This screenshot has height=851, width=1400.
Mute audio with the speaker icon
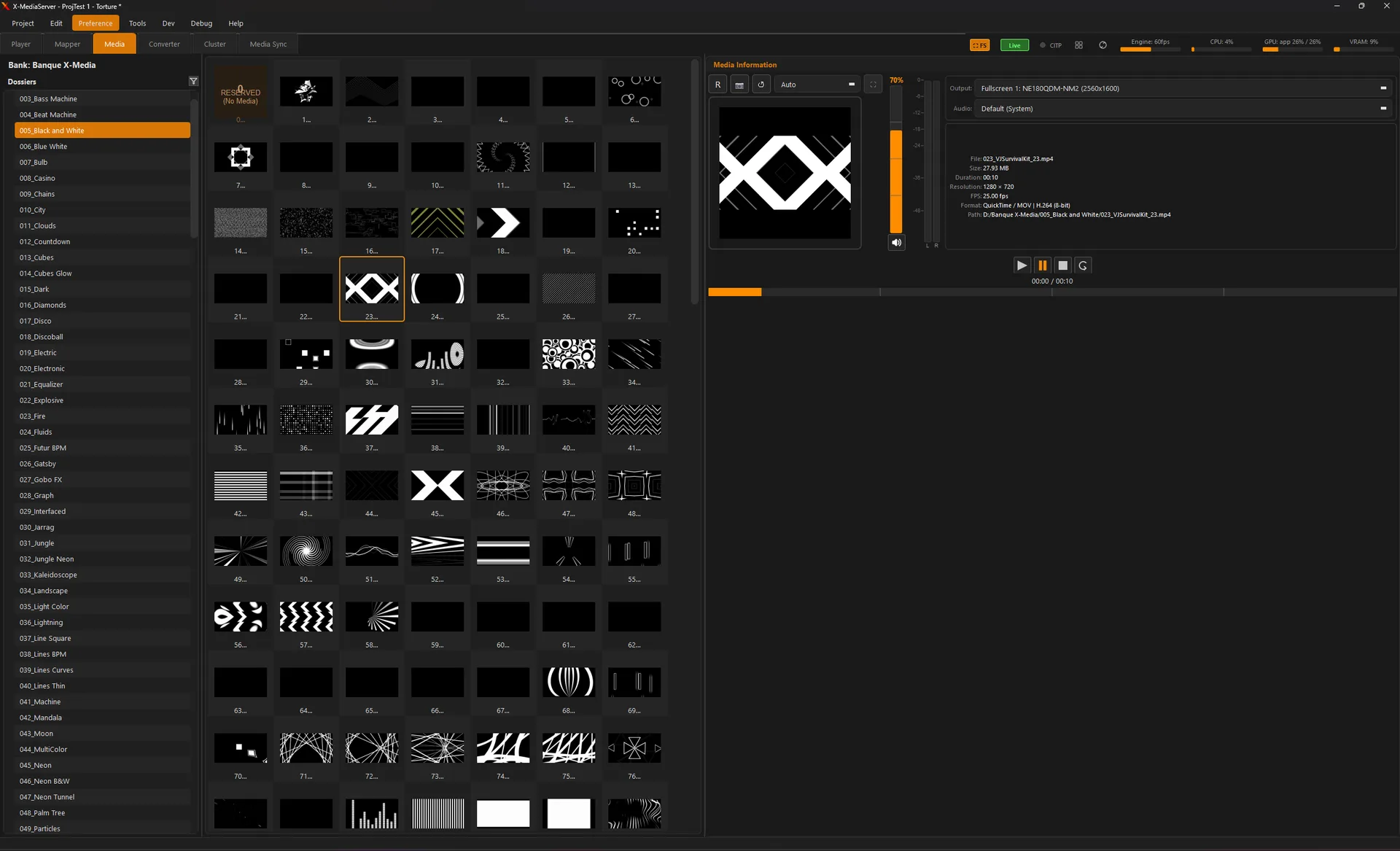[897, 243]
